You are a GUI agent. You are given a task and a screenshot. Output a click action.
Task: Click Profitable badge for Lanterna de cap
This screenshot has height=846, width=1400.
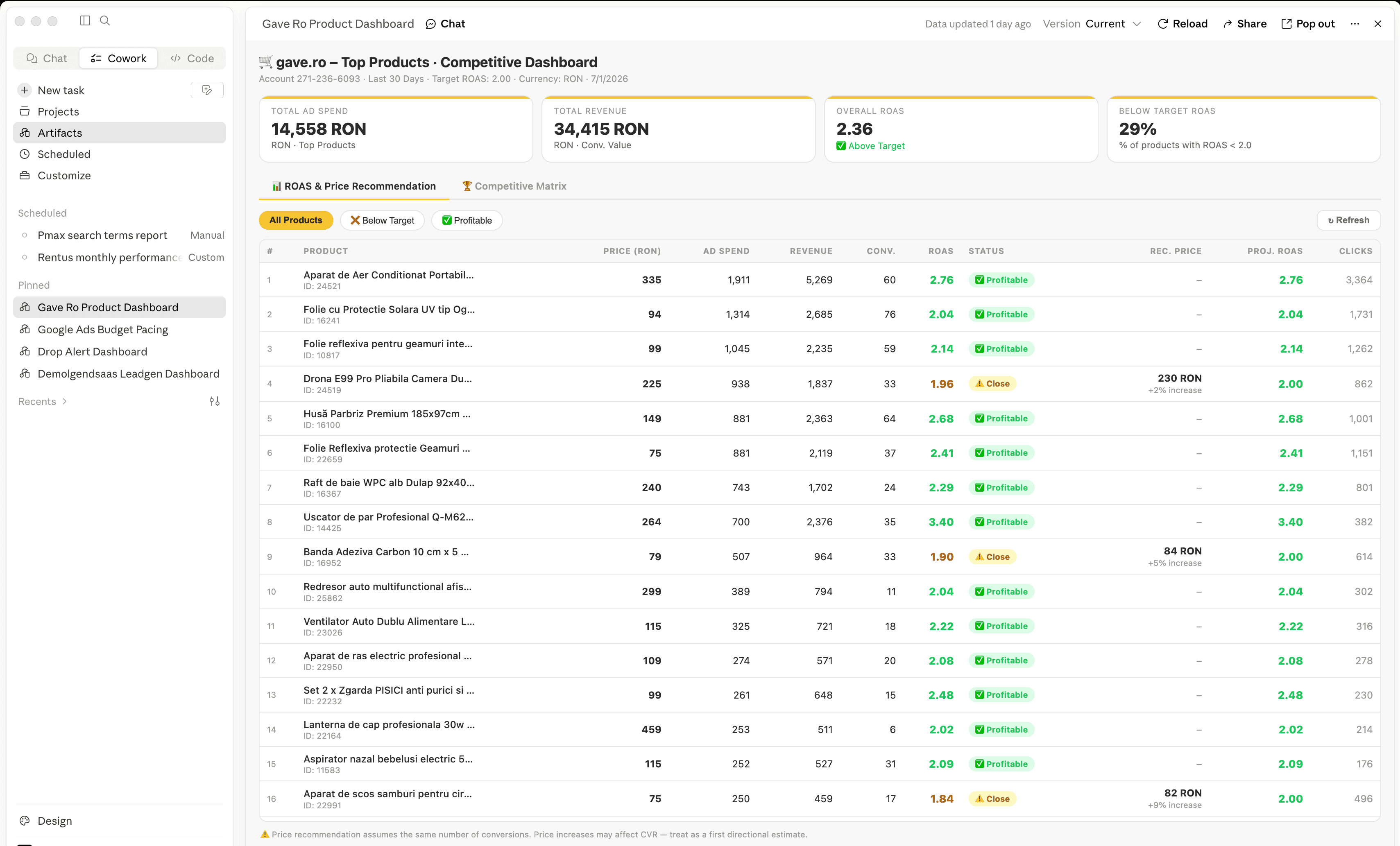(1001, 730)
